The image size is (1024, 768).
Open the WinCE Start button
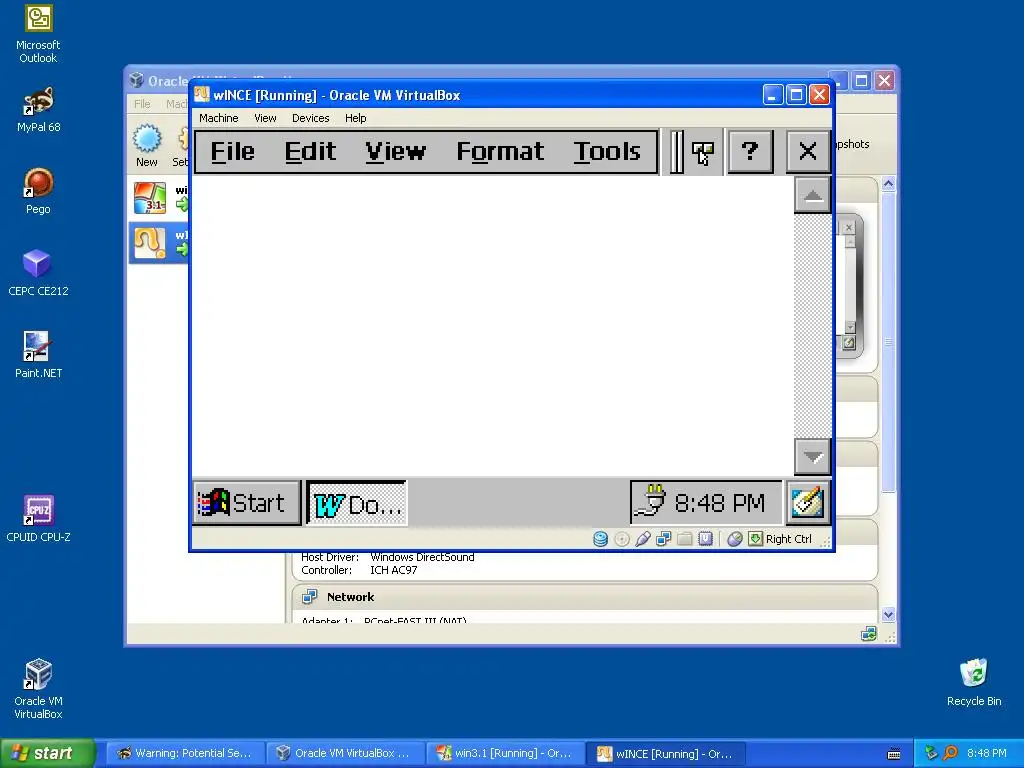tap(247, 503)
